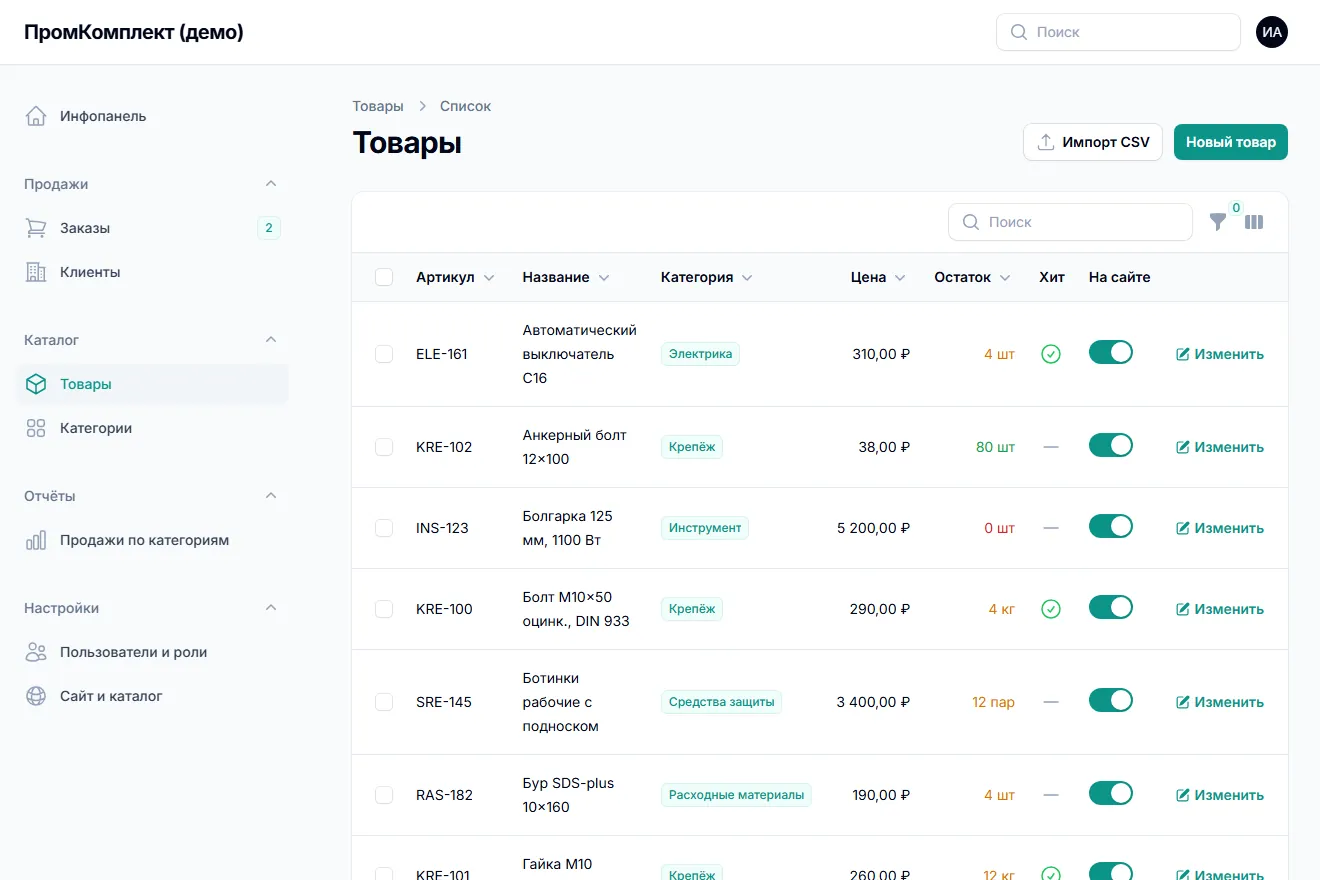Image resolution: width=1320 pixels, height=880 pixels.
Task: Click the users icon beside Пользователи и роли
Action: click(x=36, y=652)
